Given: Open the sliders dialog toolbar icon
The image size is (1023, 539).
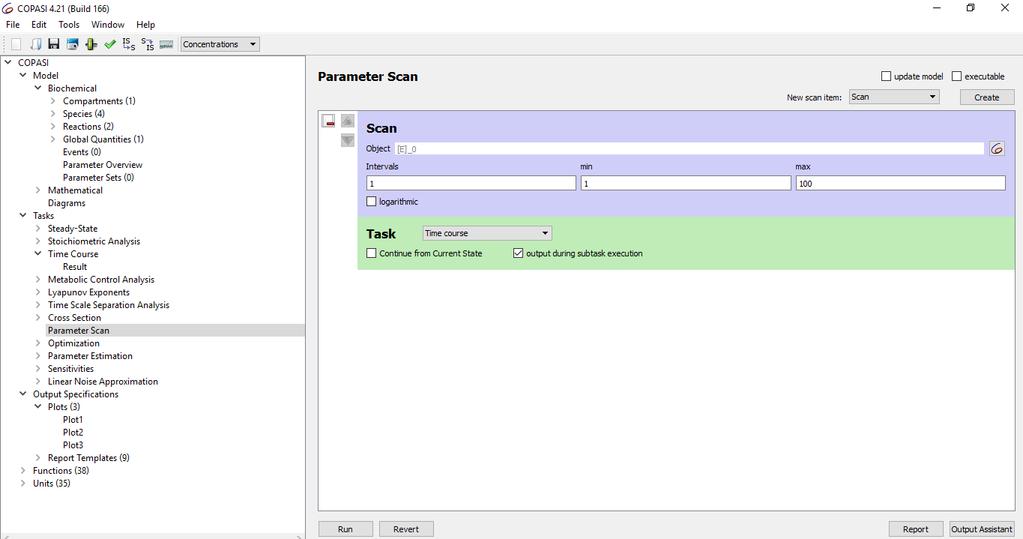Looking at the screenshot, I should 166,44.
